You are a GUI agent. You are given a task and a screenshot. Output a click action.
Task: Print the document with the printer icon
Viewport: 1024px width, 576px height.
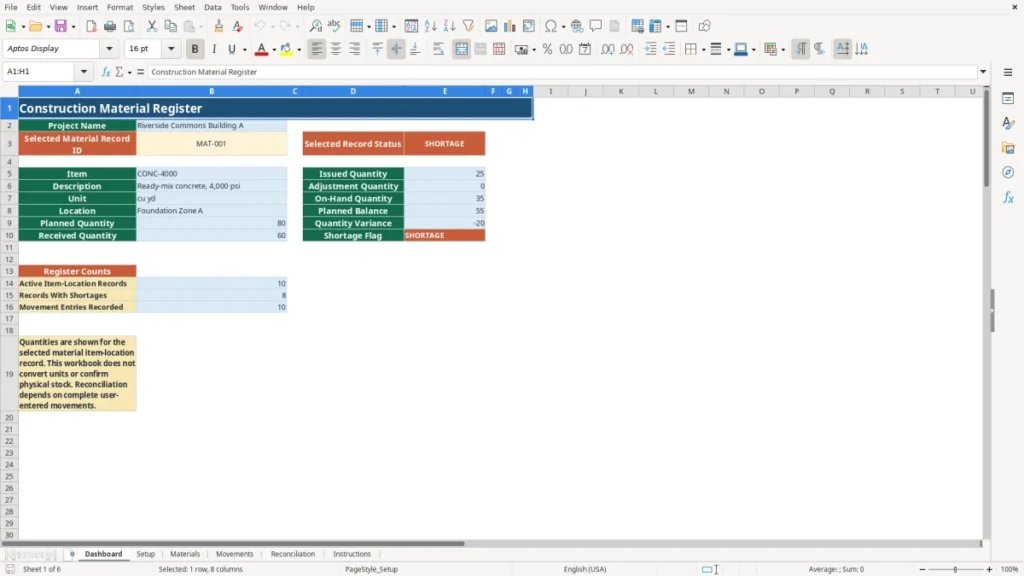point(110,26)
